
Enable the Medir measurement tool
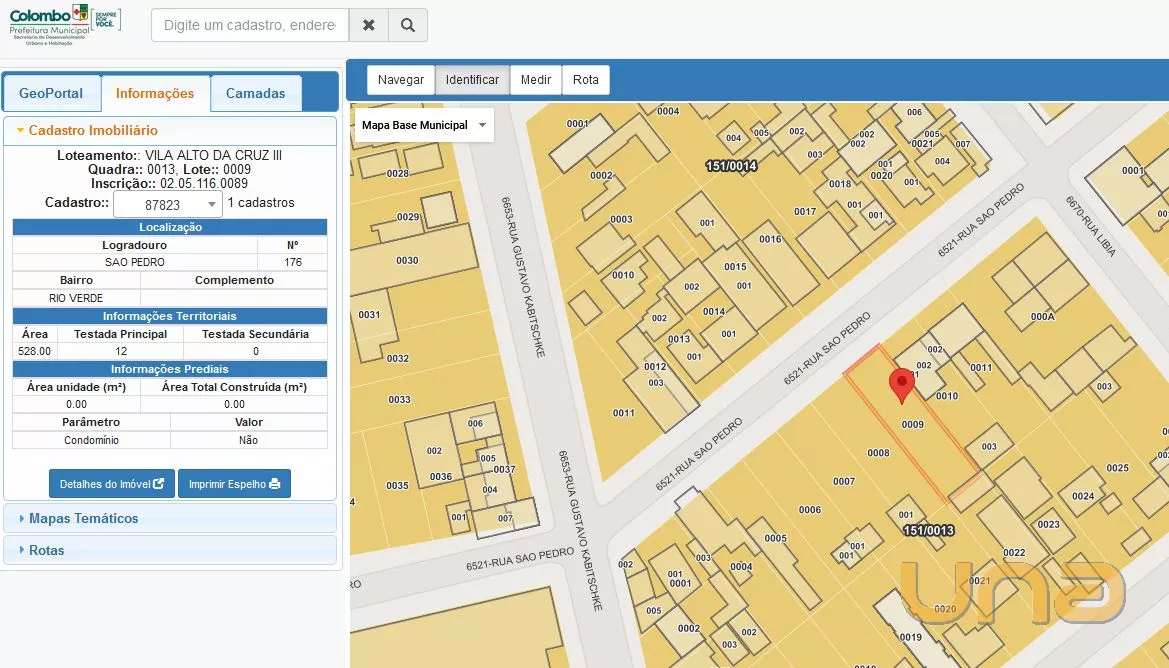pos(536,80)
